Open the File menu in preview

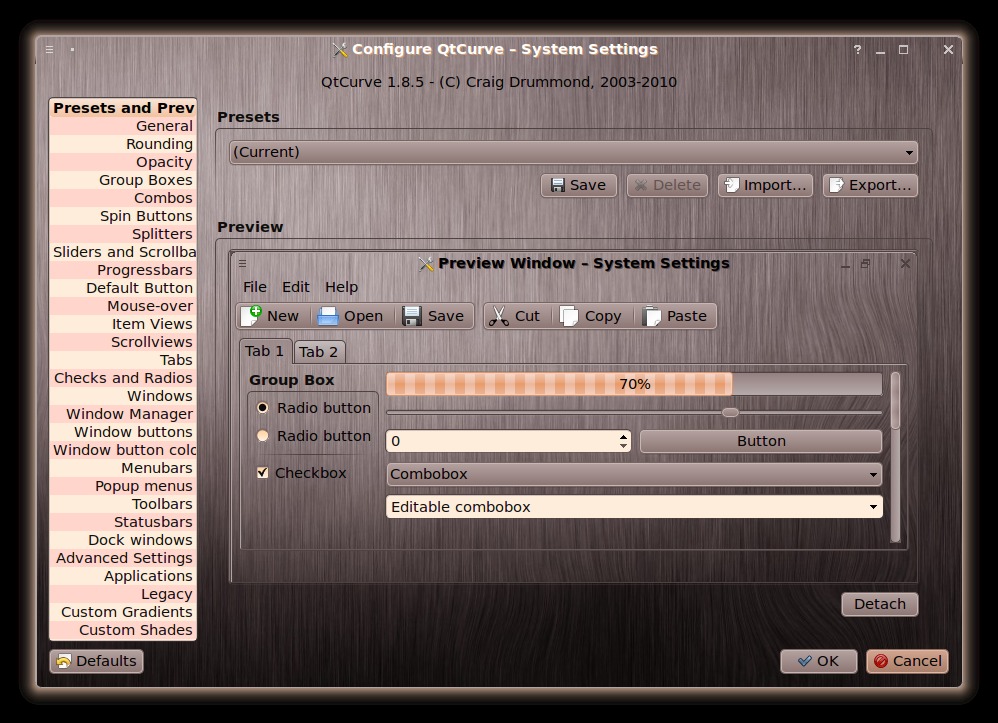(255, 287)
